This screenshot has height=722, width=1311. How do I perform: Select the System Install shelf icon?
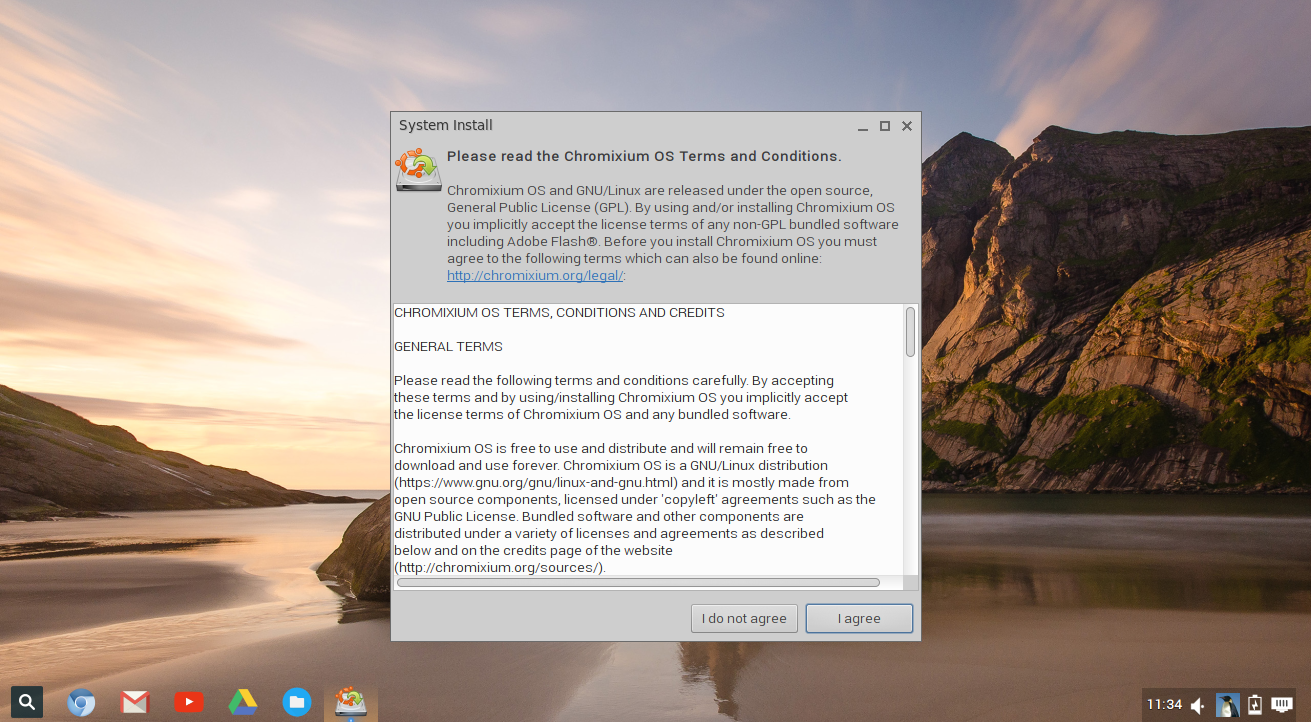(350, 703)
